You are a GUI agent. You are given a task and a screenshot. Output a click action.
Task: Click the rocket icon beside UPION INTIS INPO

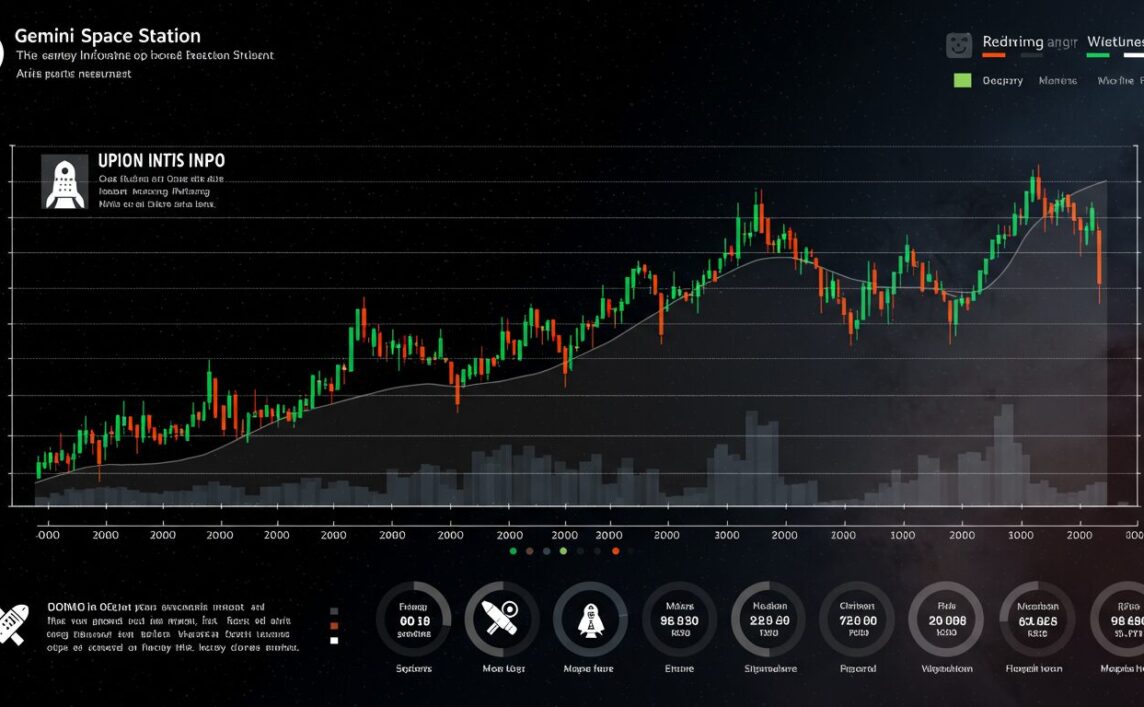64,181
